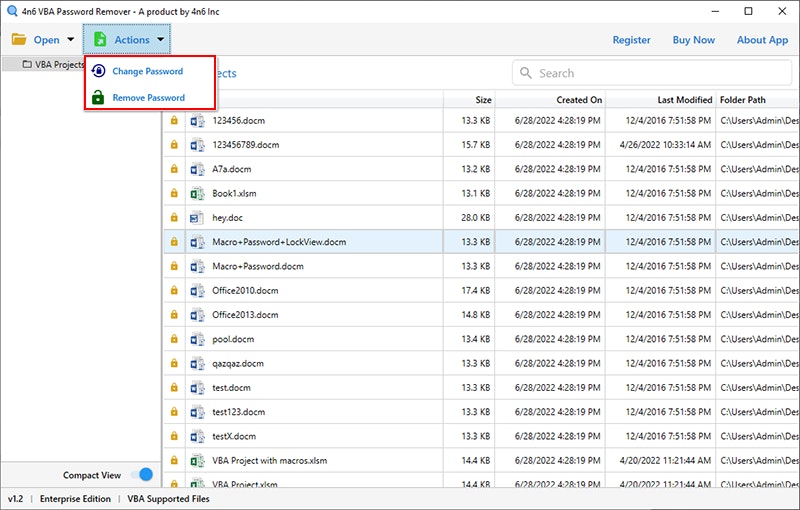Viewport: 800px width, 510px height.
Task: Select the file 123456789.docm
Action: point(245,145)
